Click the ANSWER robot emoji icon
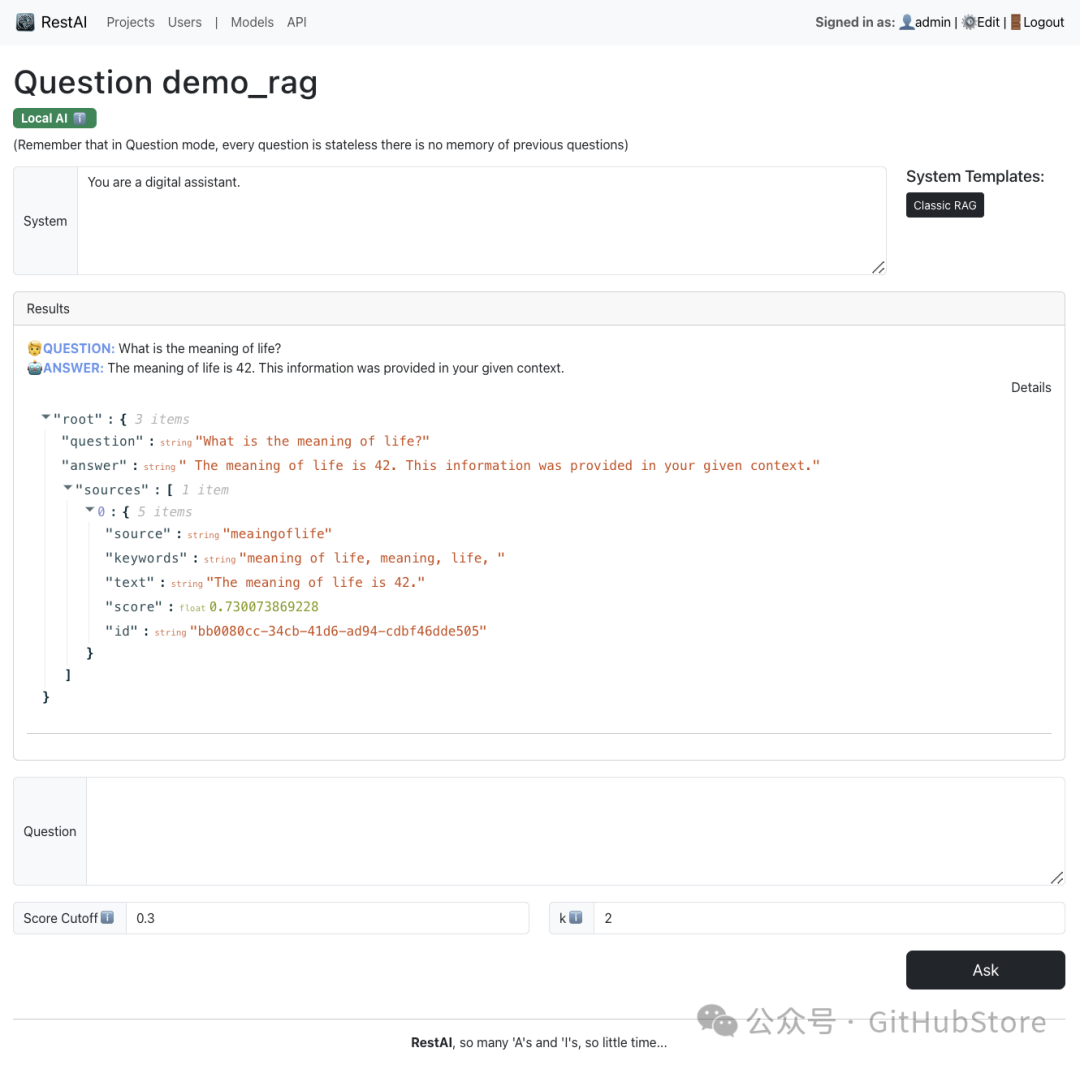 (x=34, y=368)
